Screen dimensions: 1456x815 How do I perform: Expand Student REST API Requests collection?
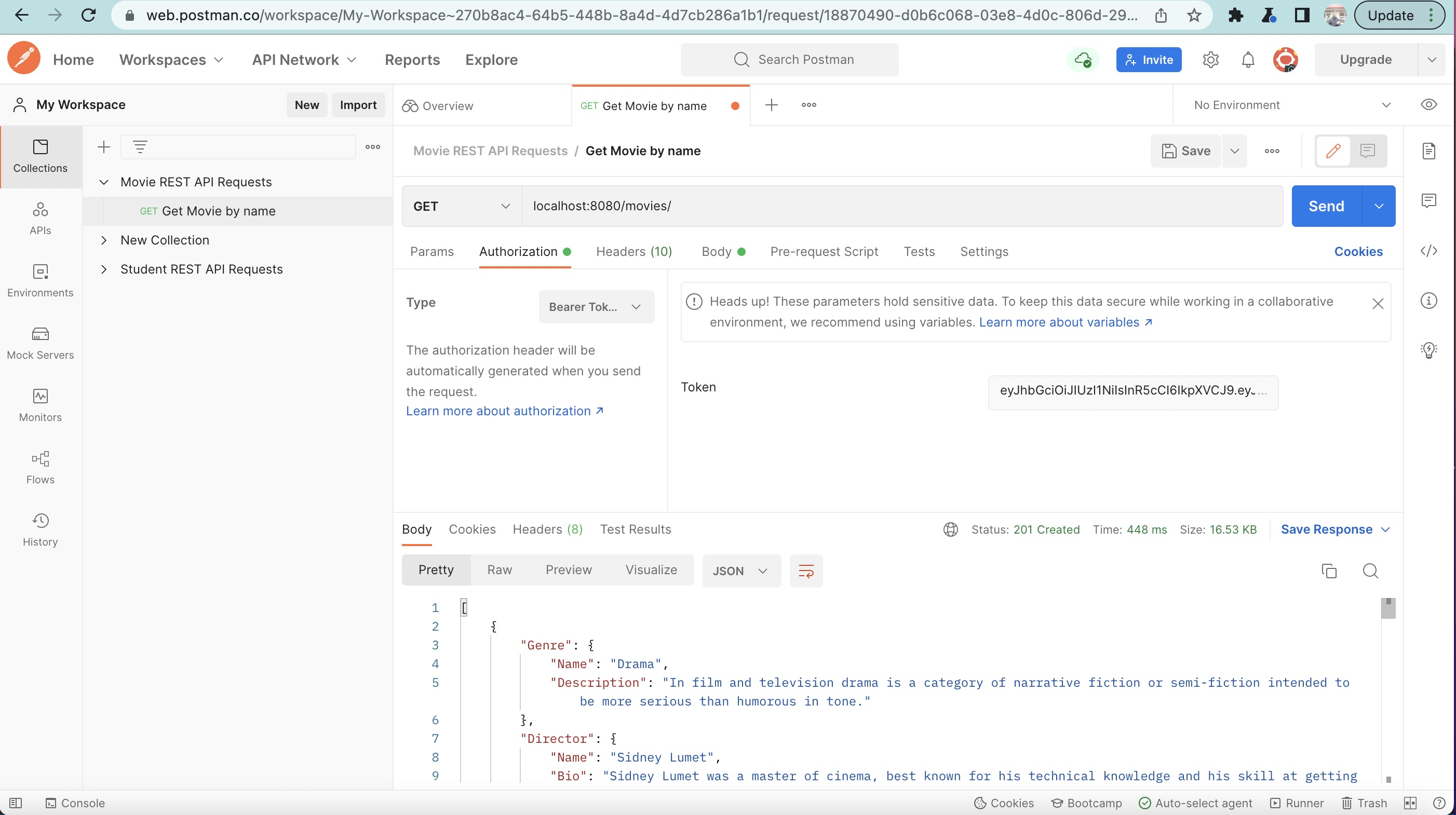103,269
